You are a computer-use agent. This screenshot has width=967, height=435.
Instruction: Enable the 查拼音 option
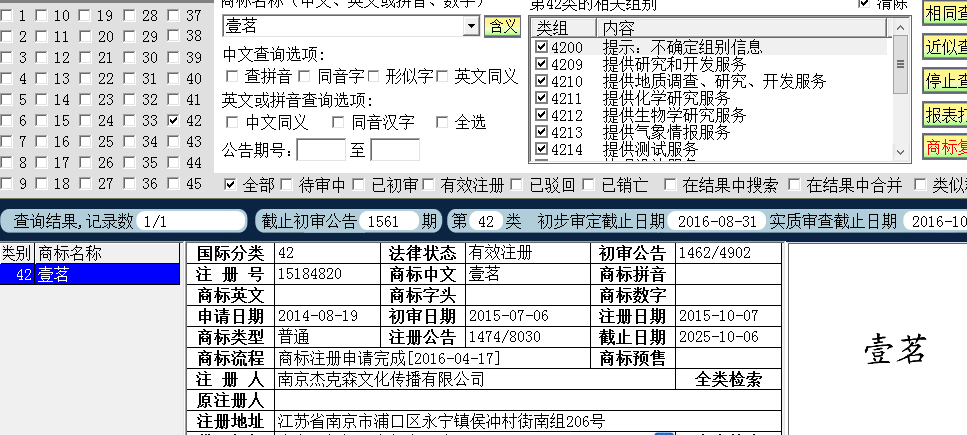pos(232,77)
